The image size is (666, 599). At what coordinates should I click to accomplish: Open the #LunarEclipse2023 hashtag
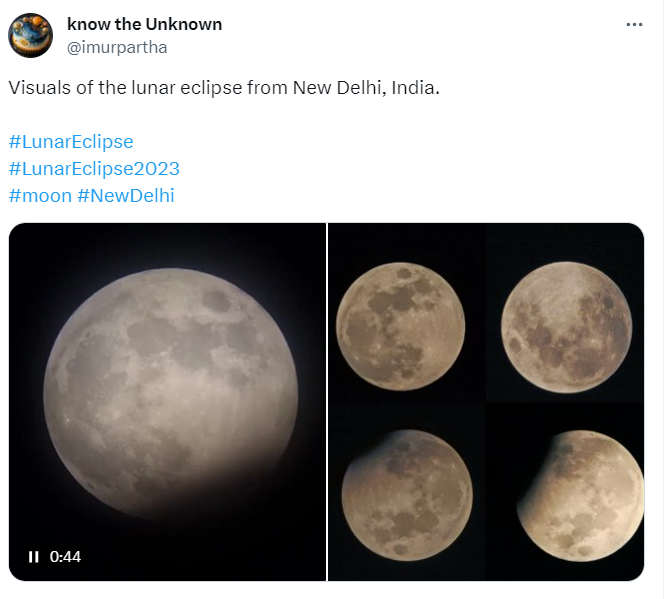pyautogui.click(x=94, y=168)
